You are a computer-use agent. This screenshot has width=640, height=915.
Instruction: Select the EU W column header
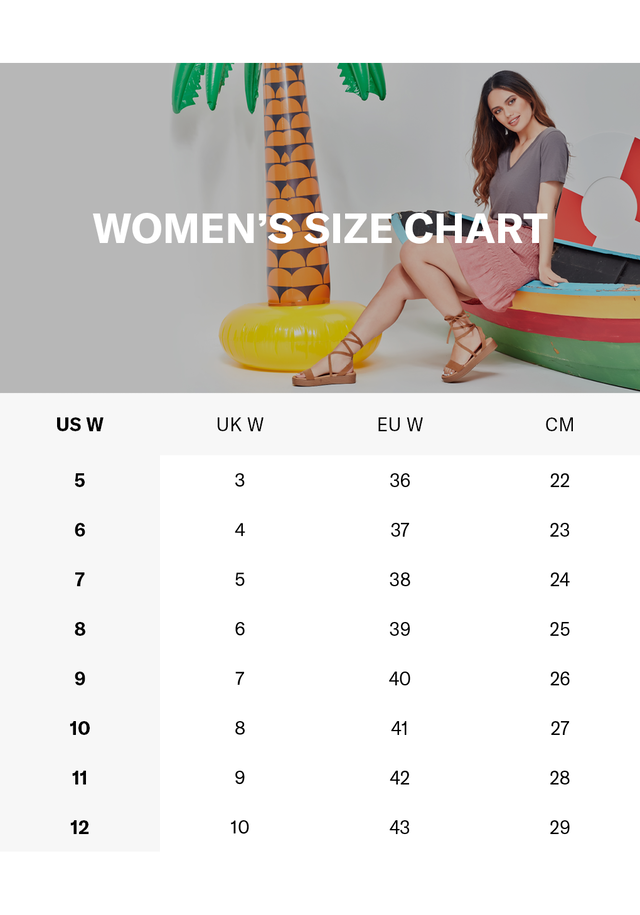point(400,424)
